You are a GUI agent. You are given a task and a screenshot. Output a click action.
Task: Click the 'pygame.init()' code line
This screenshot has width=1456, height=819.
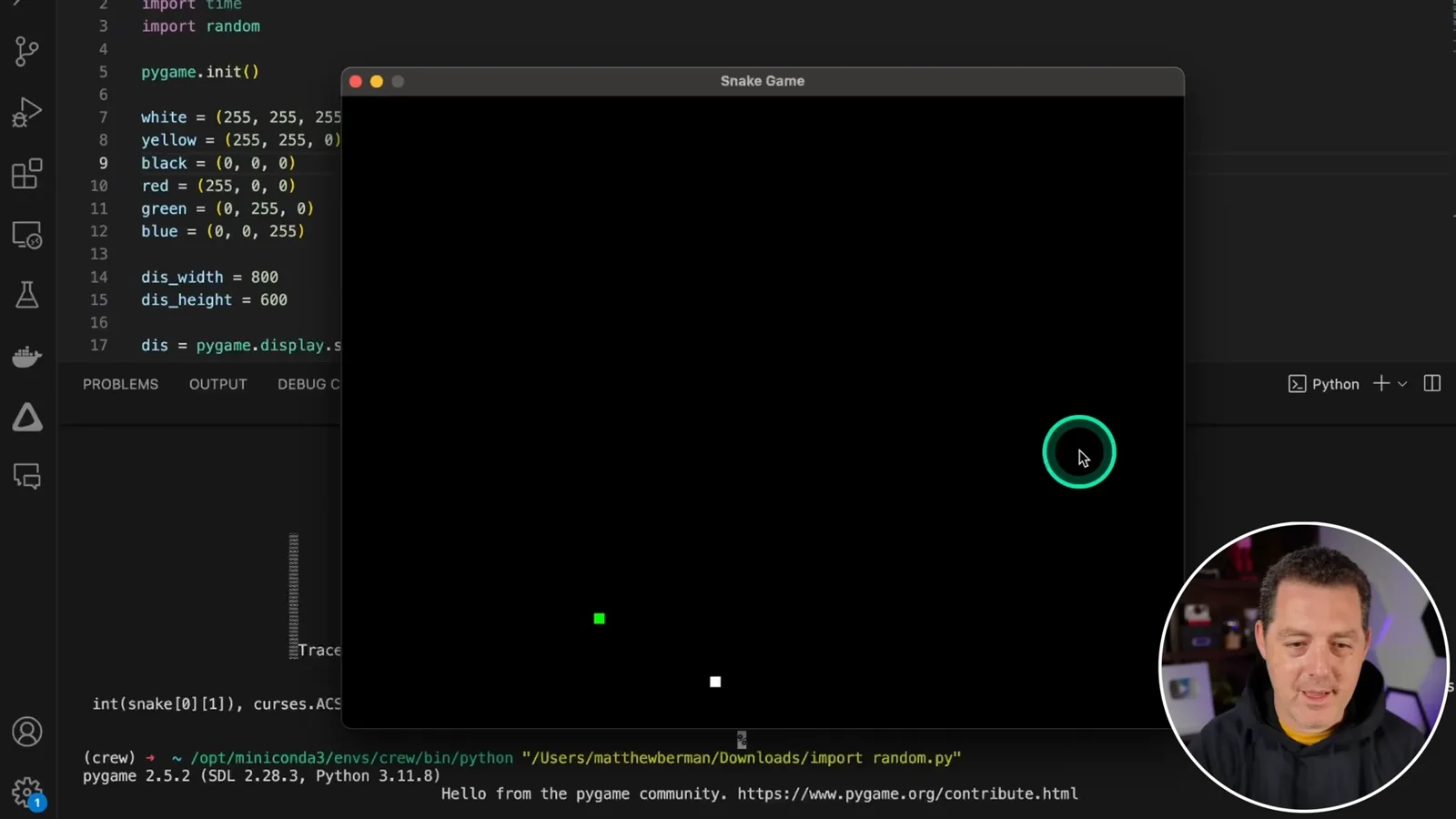pyautogui.click(x=200, y=72)
